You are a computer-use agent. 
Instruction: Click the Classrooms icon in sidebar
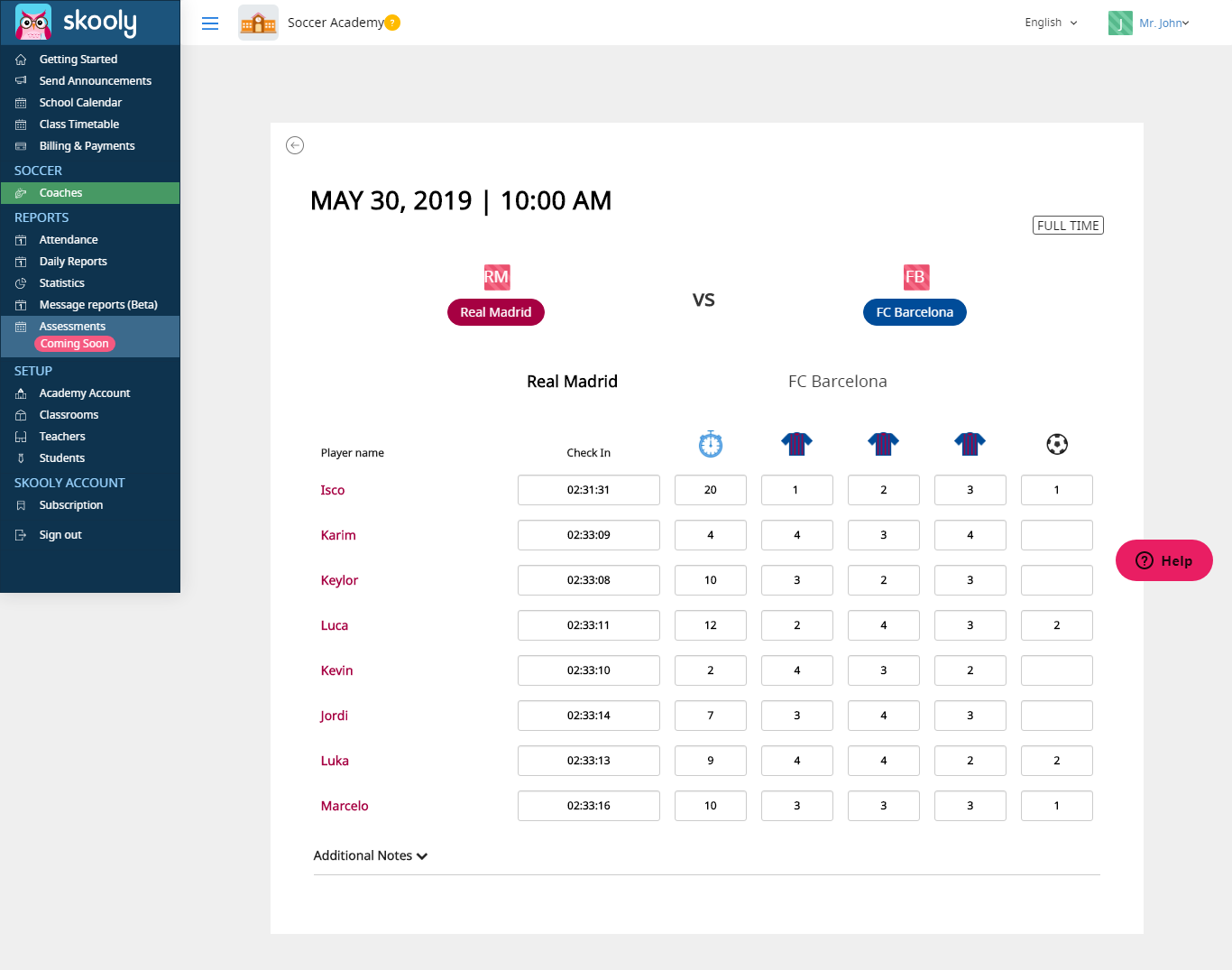point(21,415)
